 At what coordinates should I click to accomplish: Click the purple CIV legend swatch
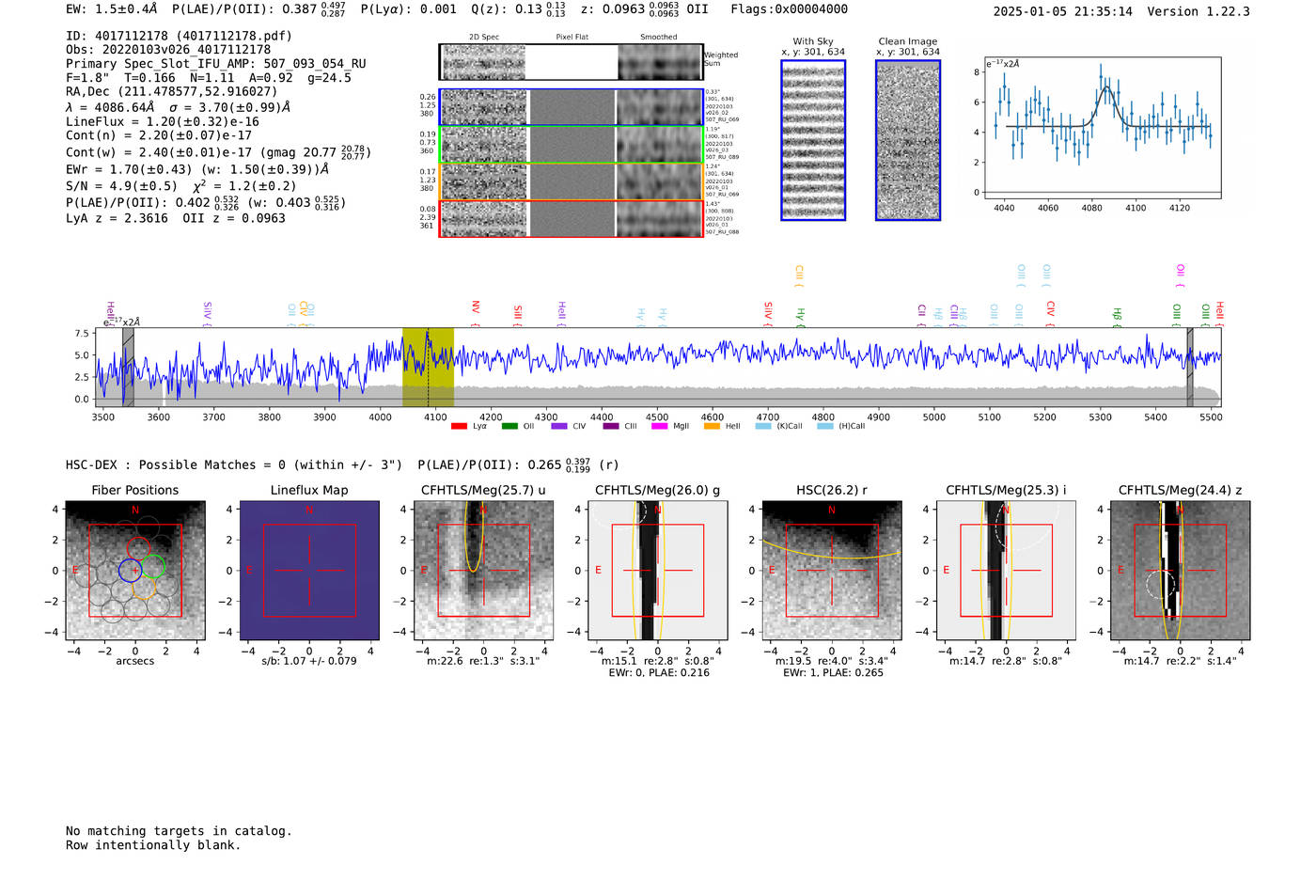(559, 426)
